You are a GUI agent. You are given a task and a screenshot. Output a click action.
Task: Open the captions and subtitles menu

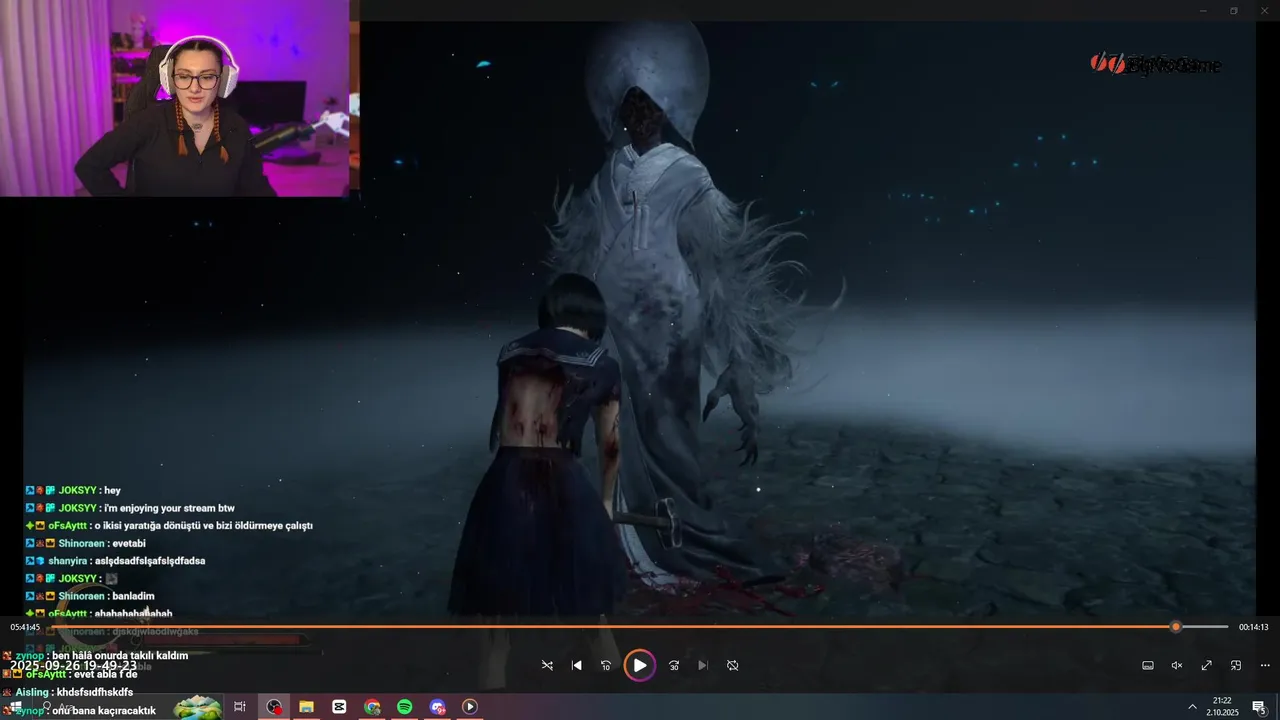pyautogui.click(x=1148, y=665)
